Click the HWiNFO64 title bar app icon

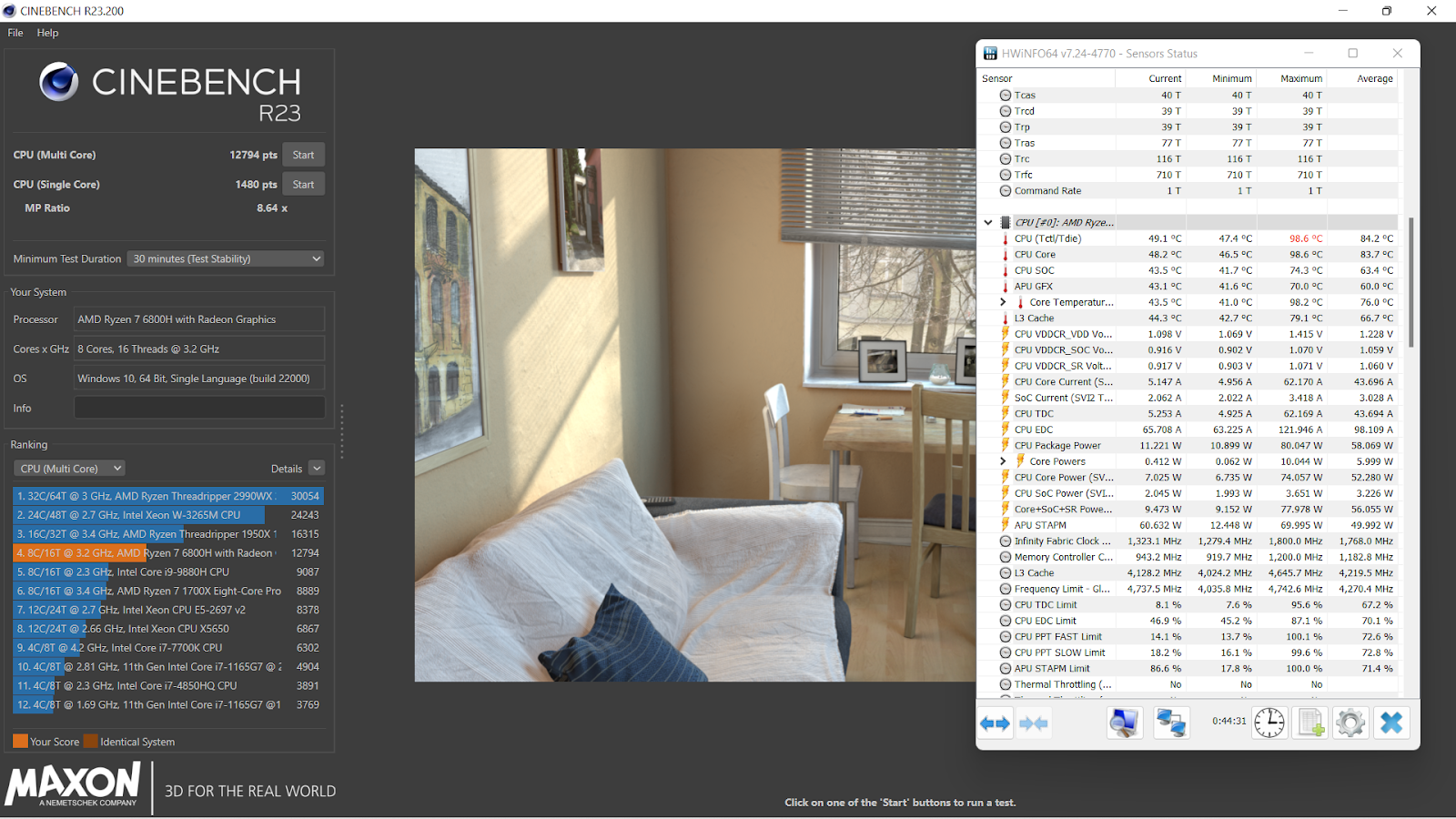[x=990, y=54]
